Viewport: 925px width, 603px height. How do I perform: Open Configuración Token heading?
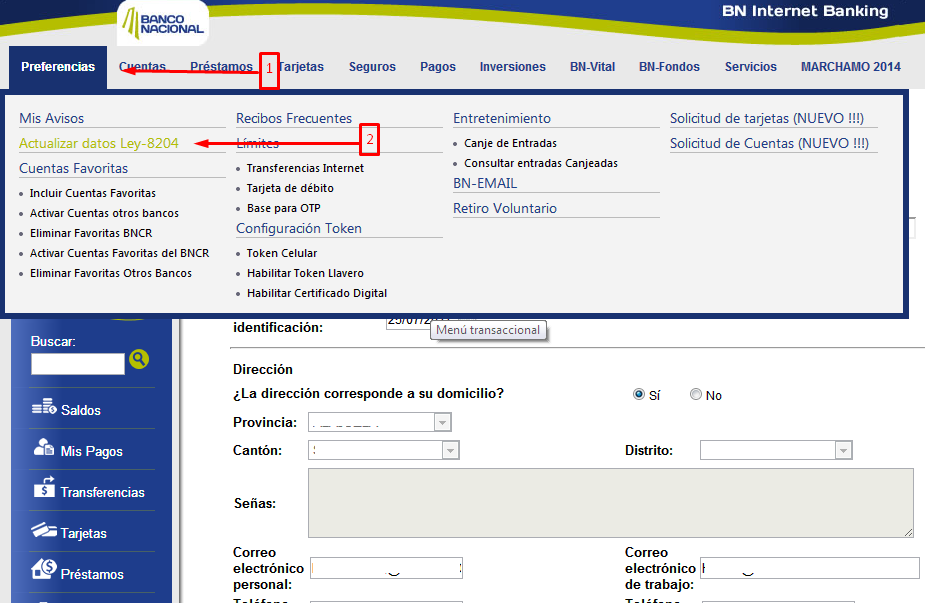click(299, 228)
